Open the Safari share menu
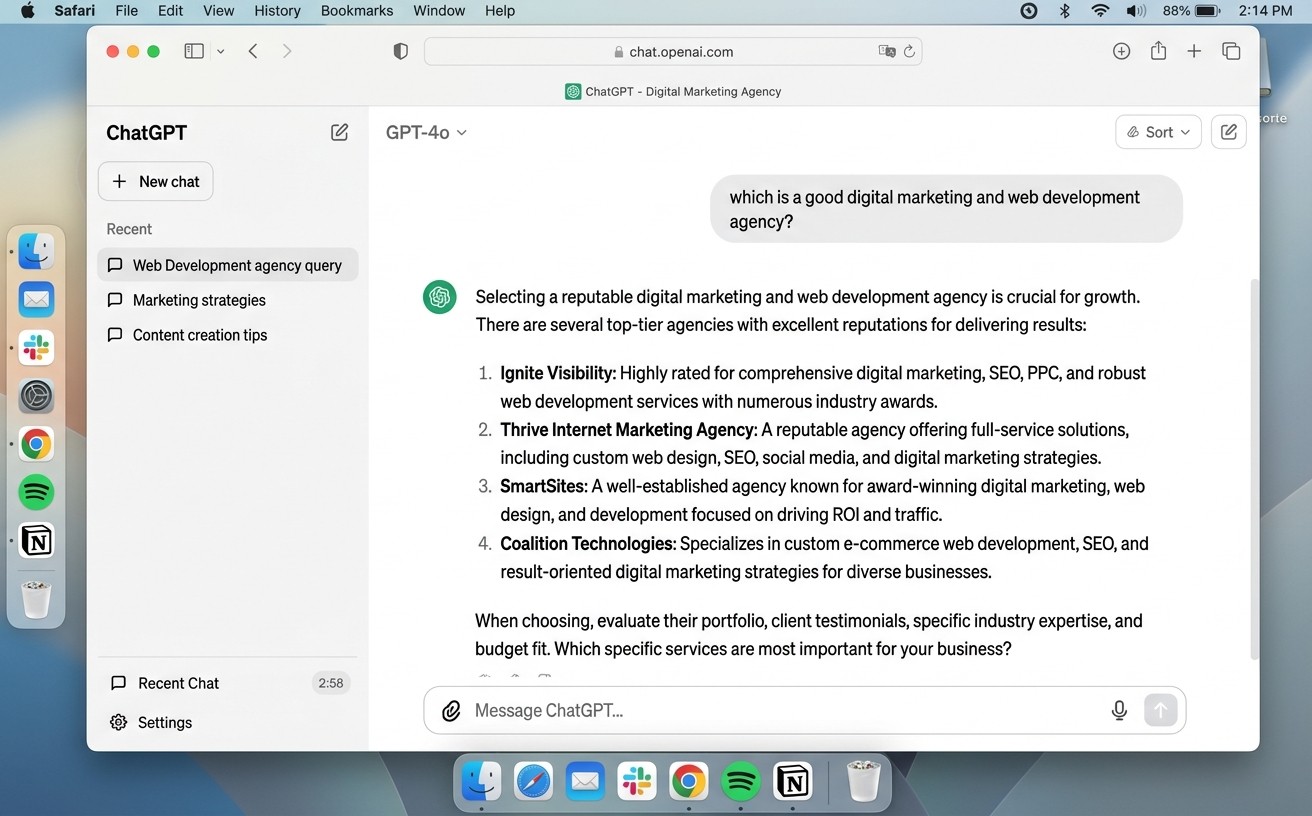Viewport: 1312px width, 816px height. click(1158, 51)
